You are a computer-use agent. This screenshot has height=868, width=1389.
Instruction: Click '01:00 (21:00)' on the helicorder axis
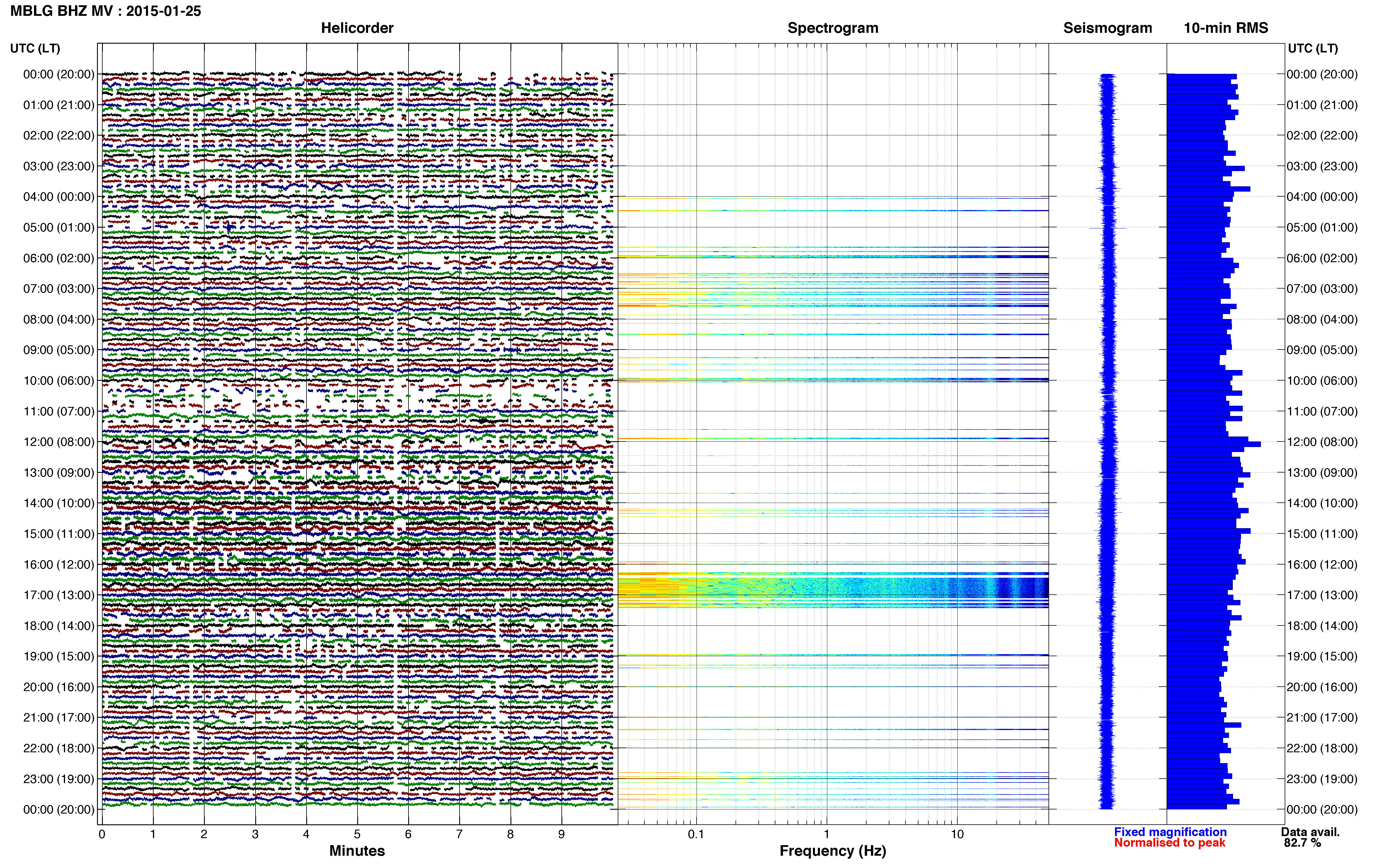(x=59, y=105)
